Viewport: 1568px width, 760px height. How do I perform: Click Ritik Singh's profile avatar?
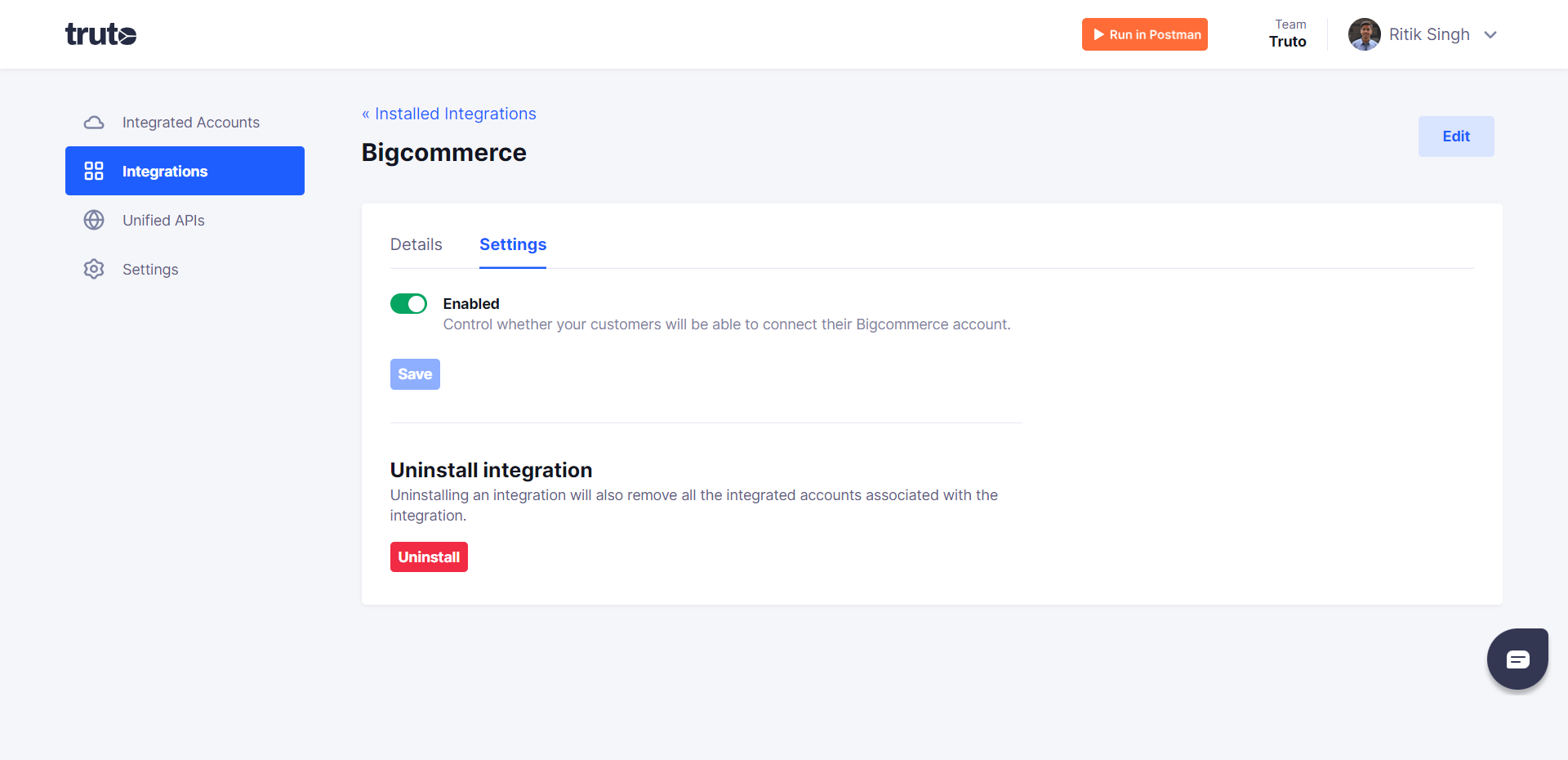tap(1365, 34)
